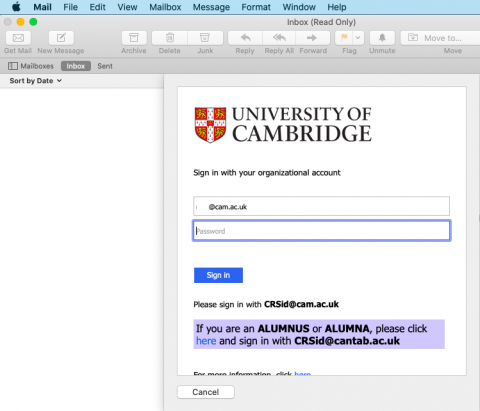Open the Message menu
This screenshot has height=411, width=480.
pos(211,7)
